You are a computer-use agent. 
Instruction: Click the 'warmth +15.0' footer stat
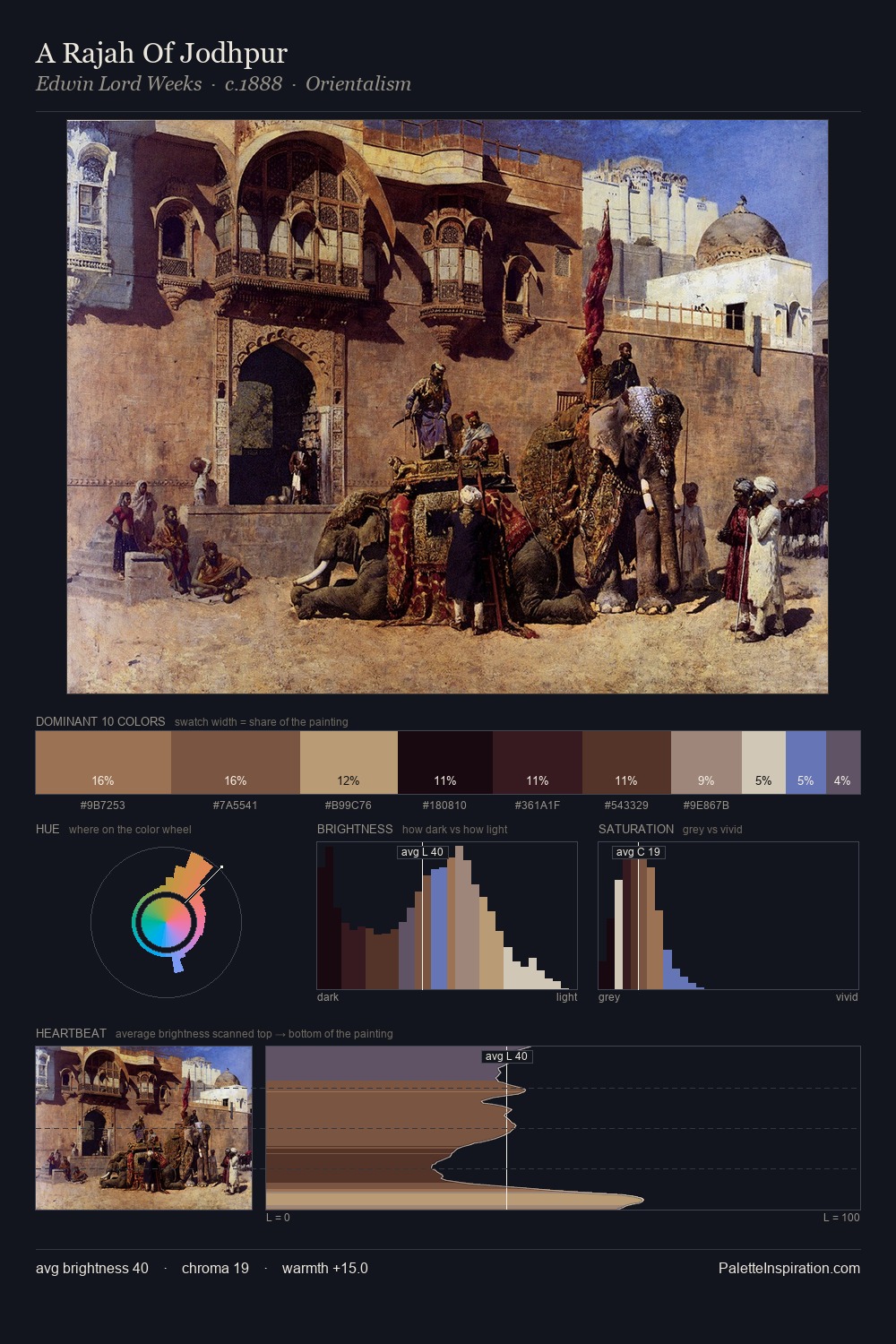(325, 1268)
